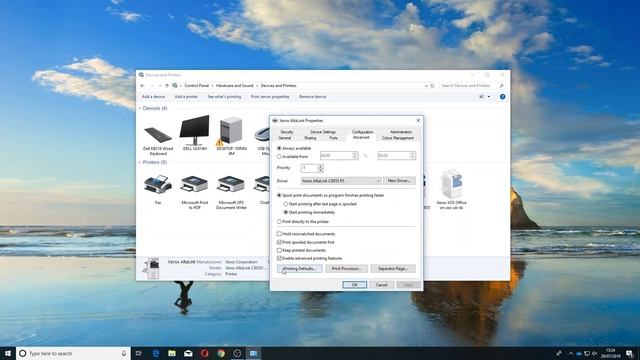The image size is (640, 360).
Task: Switch to the Device Settings tab
Action: (x=323, y=132)
